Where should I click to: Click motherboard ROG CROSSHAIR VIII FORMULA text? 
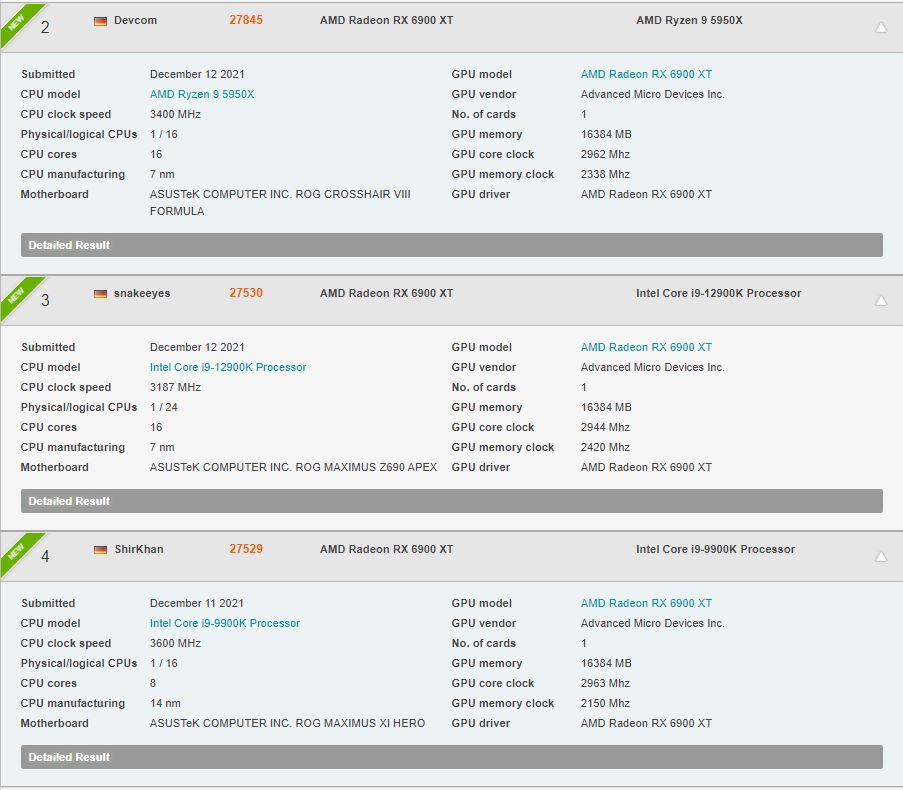[280, 203]
